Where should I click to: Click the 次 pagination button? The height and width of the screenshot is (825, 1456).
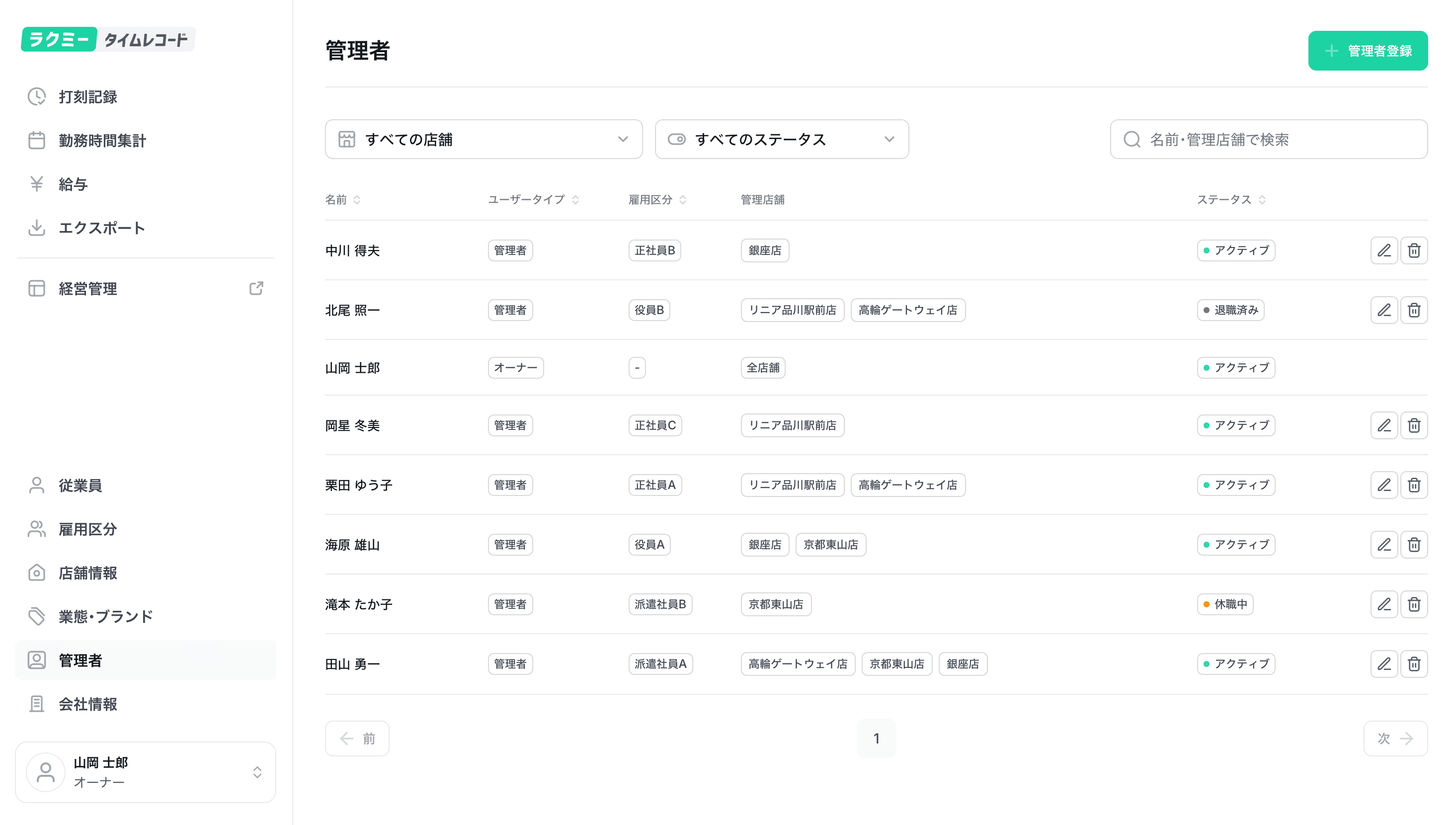pyautogui.click(x=1395, y=739)
